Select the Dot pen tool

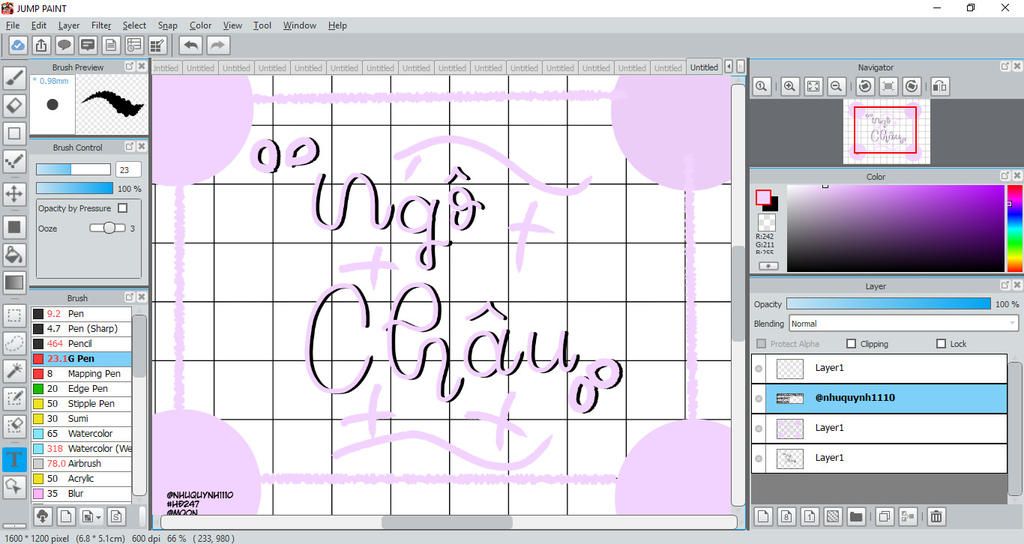point(14,161)
